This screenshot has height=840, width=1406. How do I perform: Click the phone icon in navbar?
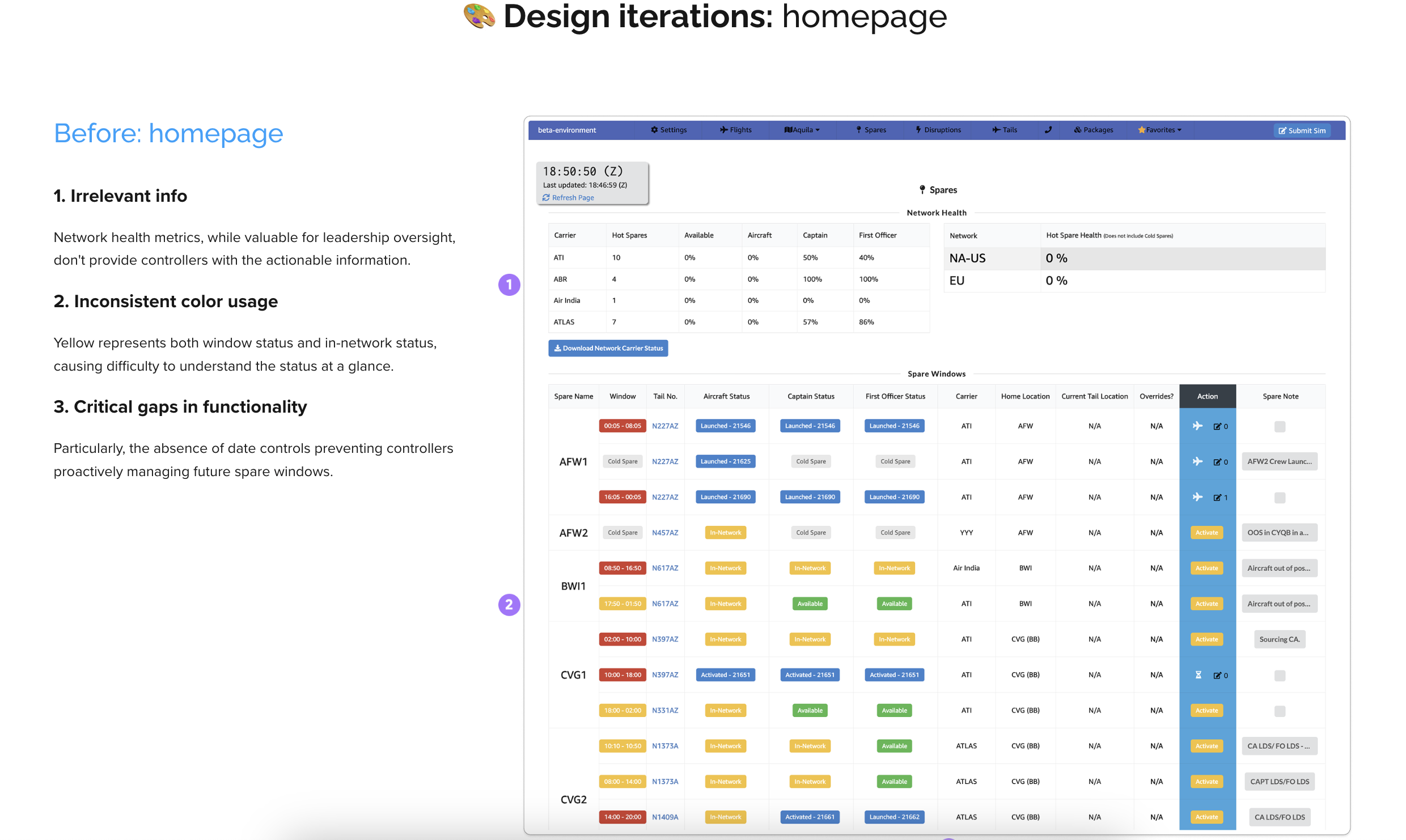point(1048,130)
